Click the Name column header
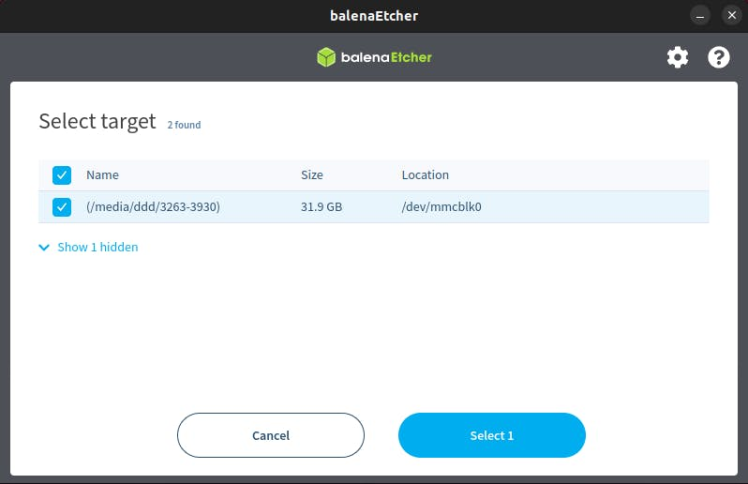748x484 pixels. click(x=103, y=175)
